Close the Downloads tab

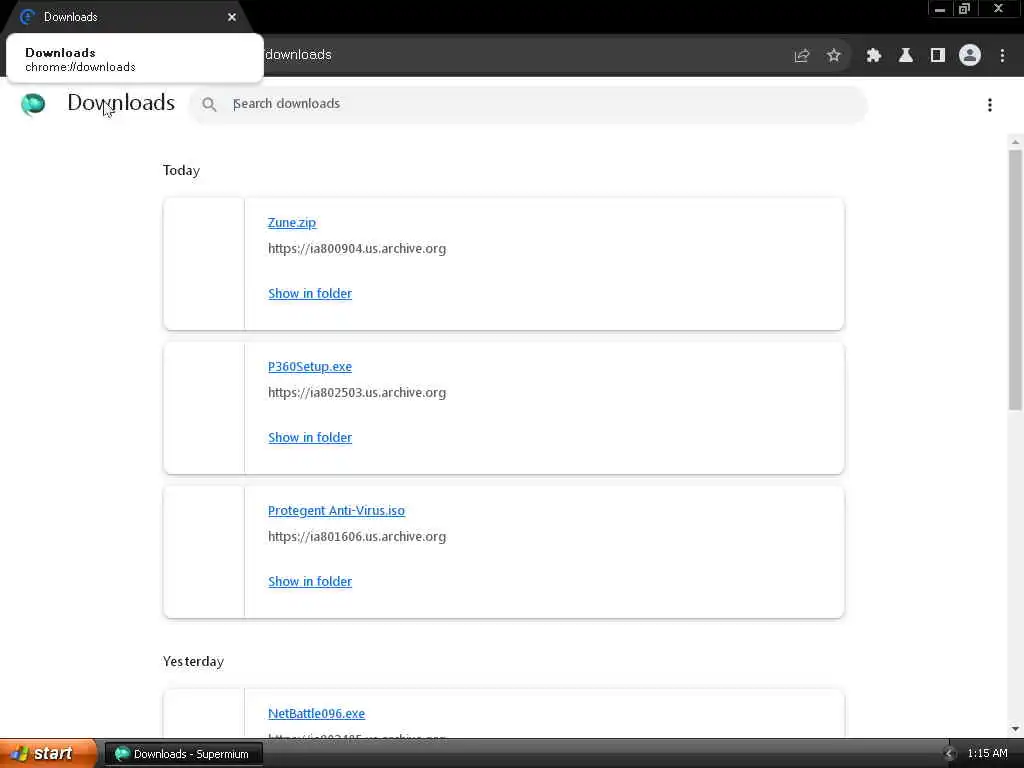232,17
